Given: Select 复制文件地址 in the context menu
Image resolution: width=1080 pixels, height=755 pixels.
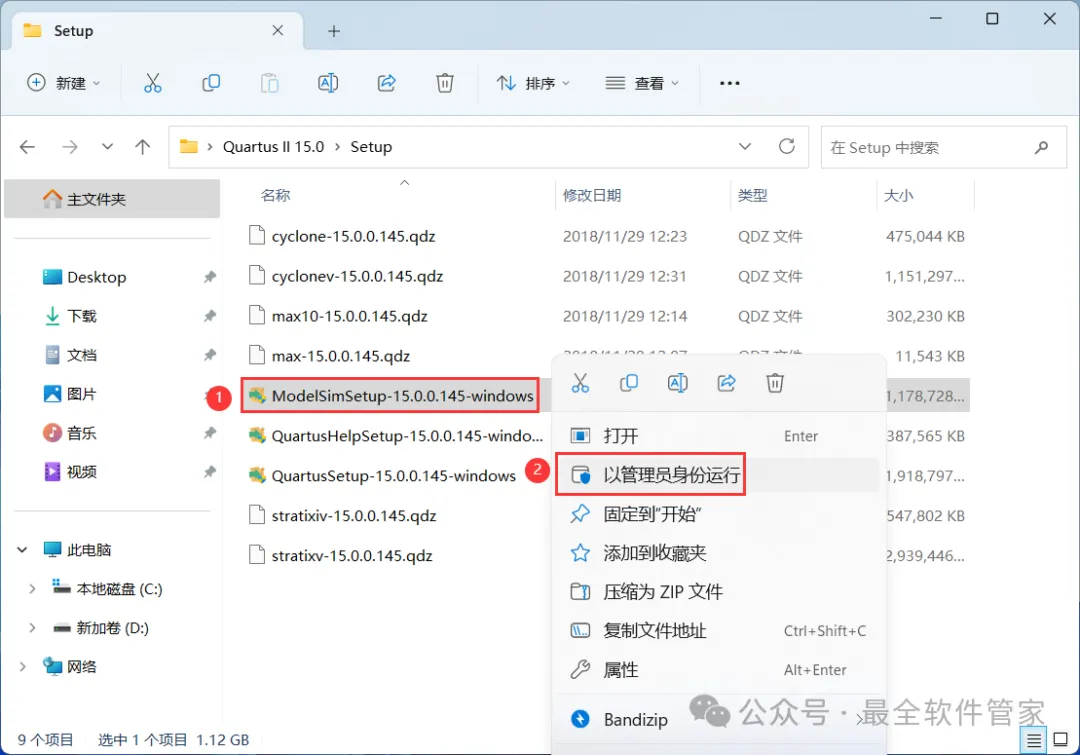Looking at the screenshot, I should [x=718, y=630].
